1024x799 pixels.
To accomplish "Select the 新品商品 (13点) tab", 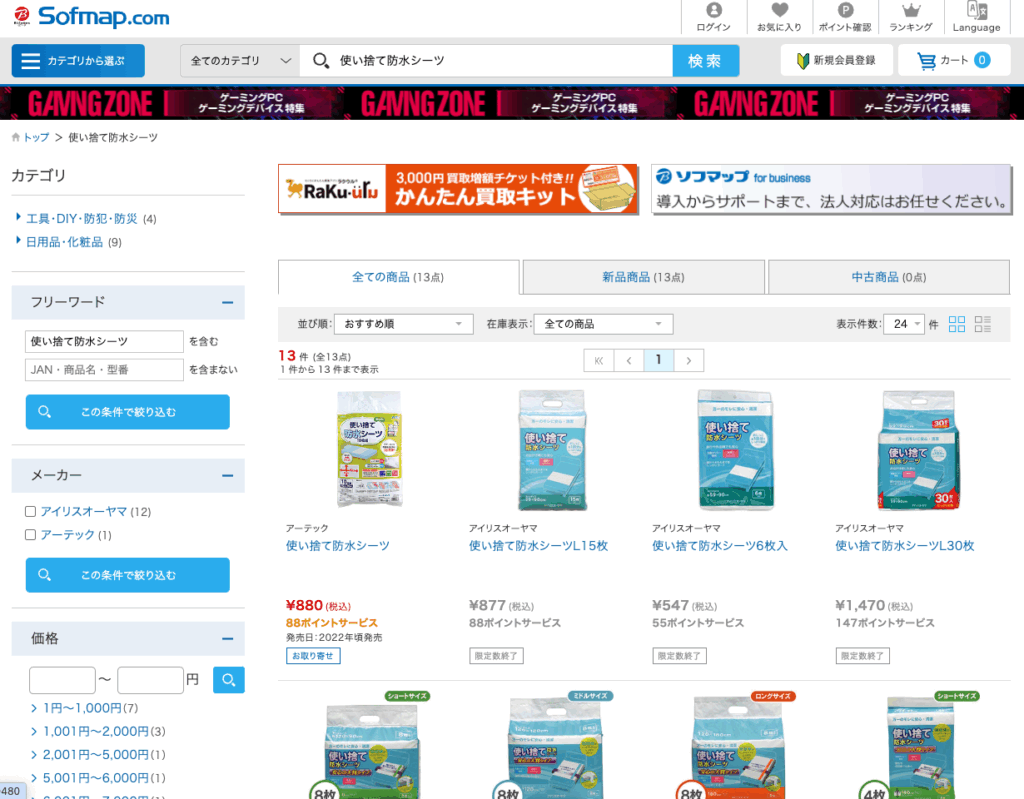I will (643, 277).
